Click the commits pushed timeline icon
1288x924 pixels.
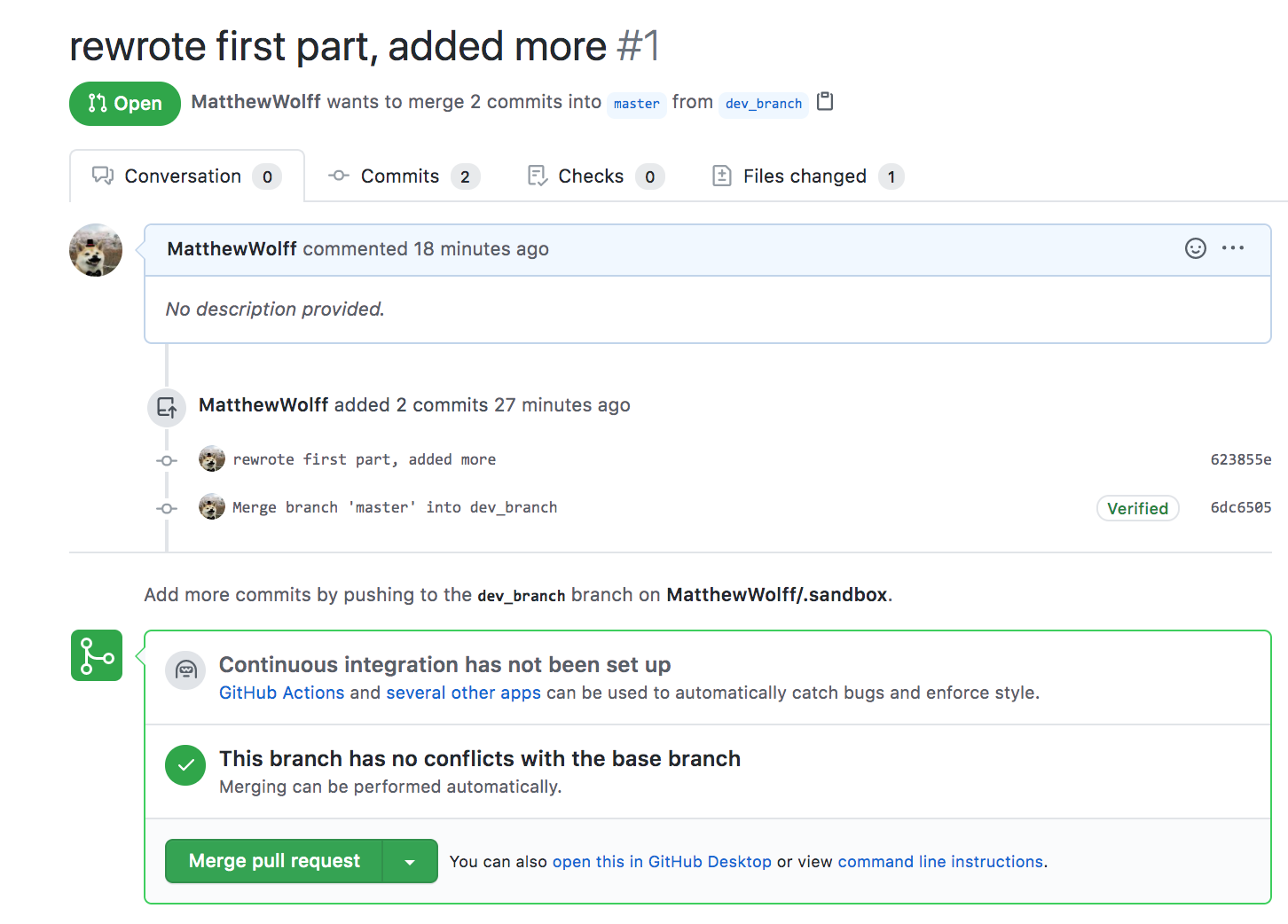click(167, 408)
